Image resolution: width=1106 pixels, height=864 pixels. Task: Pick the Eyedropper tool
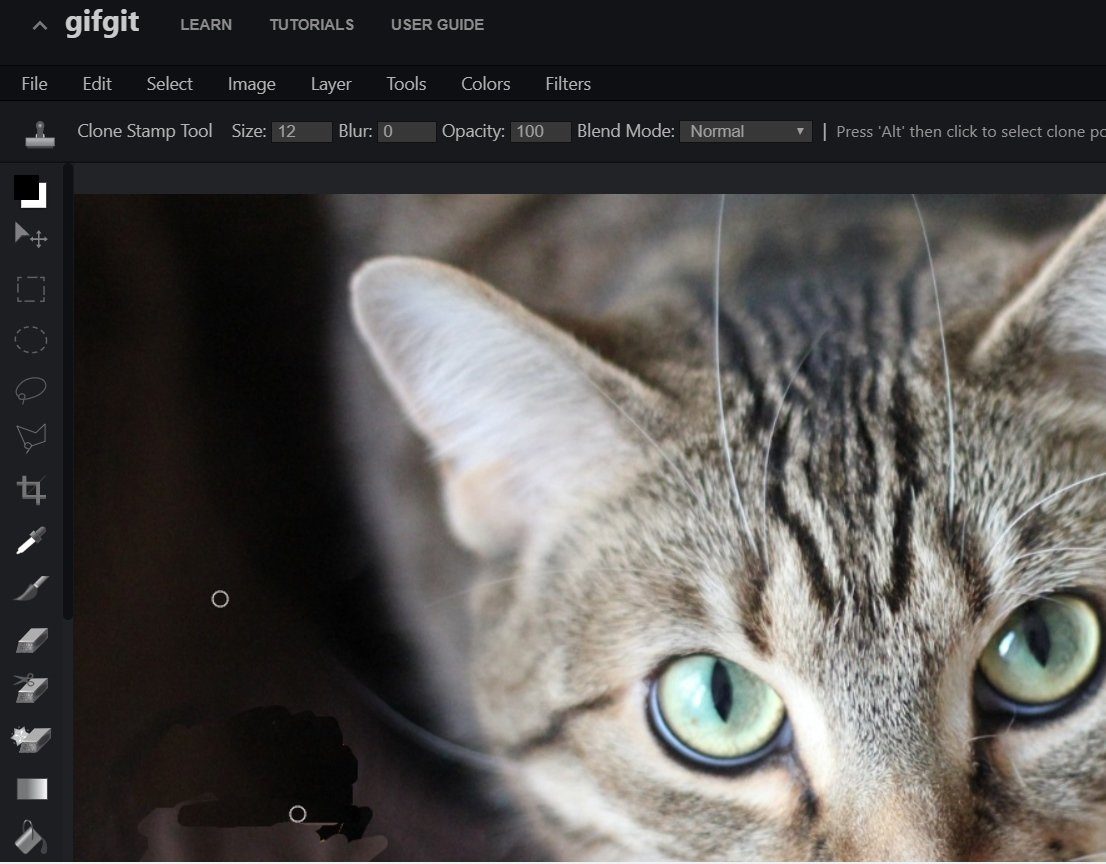click(x=31, y=540)
